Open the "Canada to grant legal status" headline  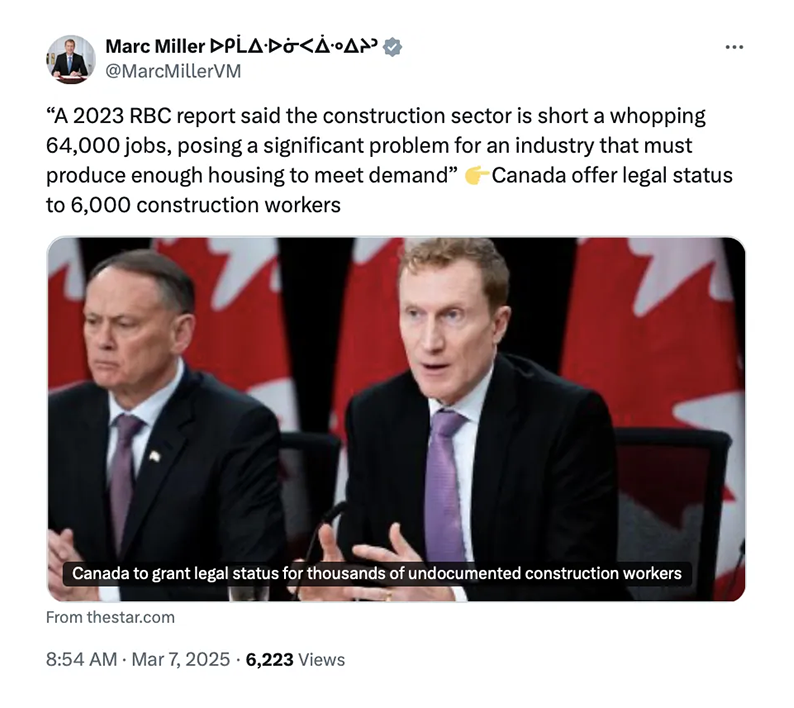[x=377, y=574]
